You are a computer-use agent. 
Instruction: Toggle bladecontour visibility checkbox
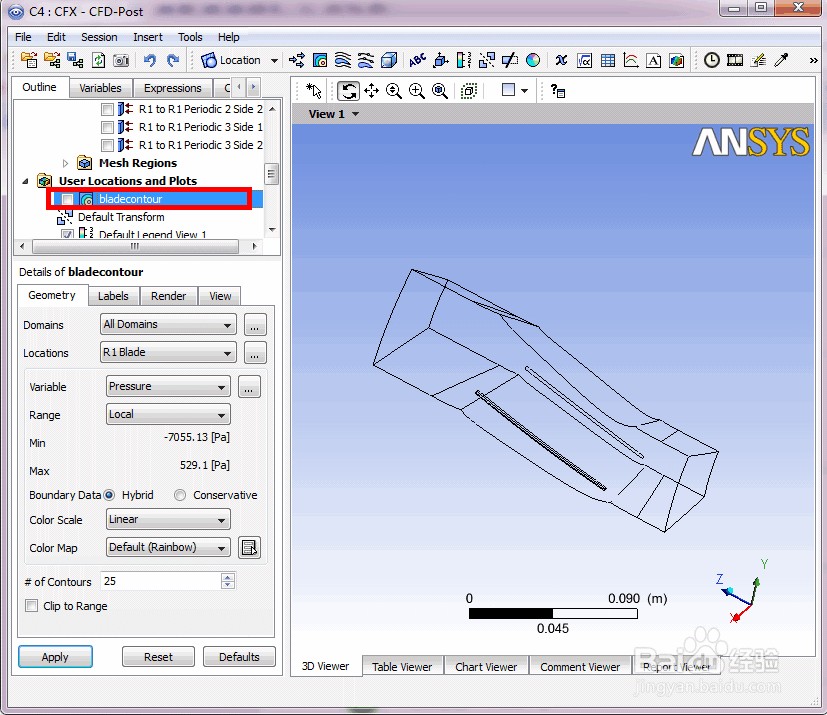click(x=67, y=199)
